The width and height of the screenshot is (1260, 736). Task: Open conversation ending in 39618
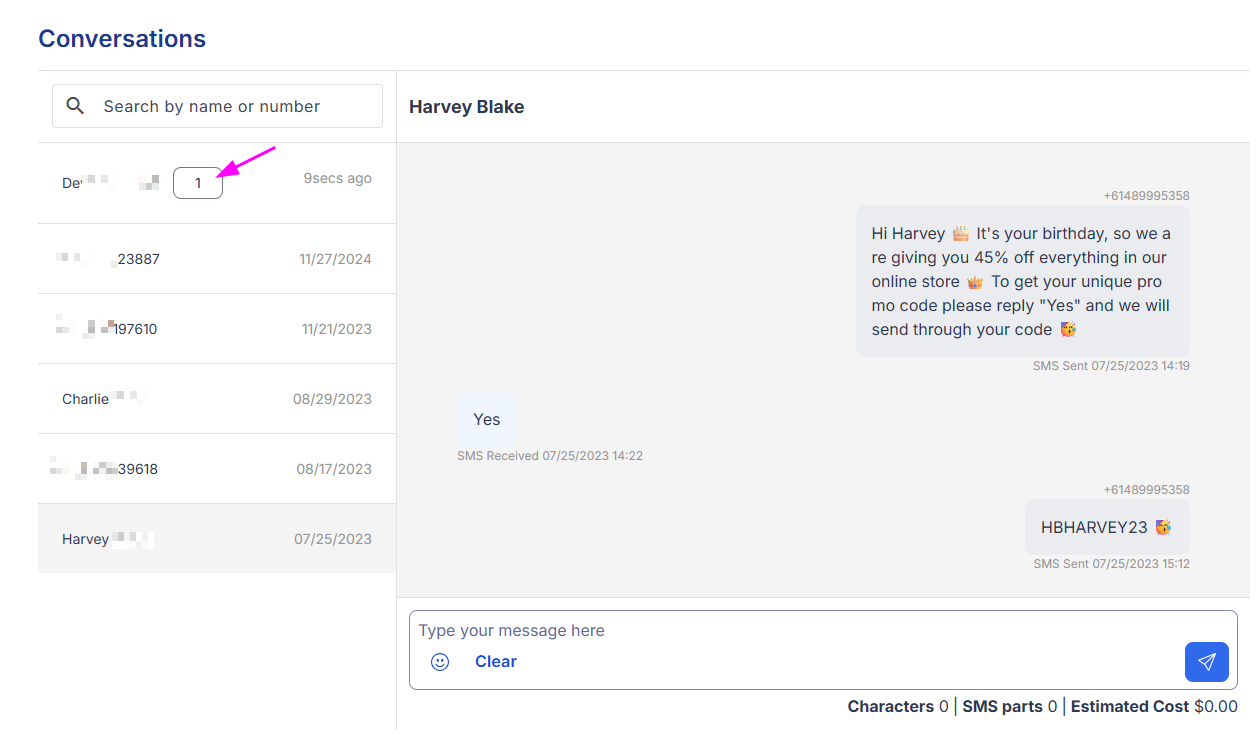click(x=216, y=469)
